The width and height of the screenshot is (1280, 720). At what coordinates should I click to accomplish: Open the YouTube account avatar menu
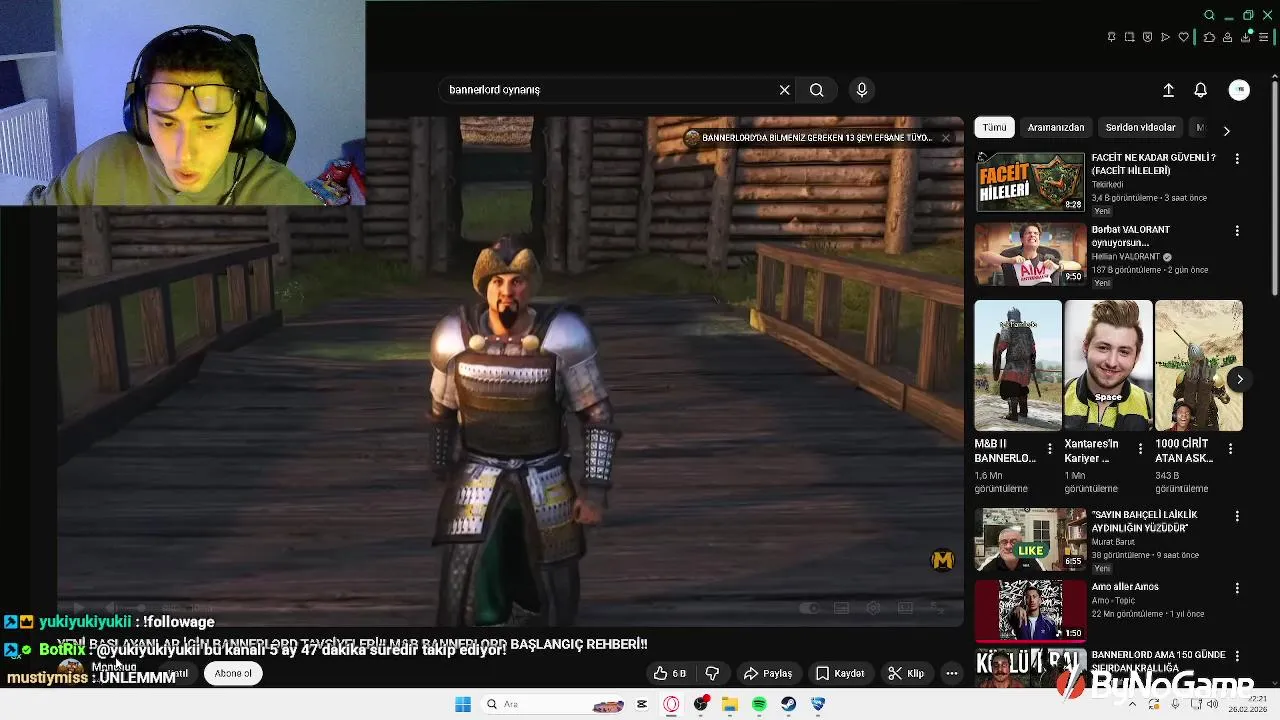(x=1239, y=90)
